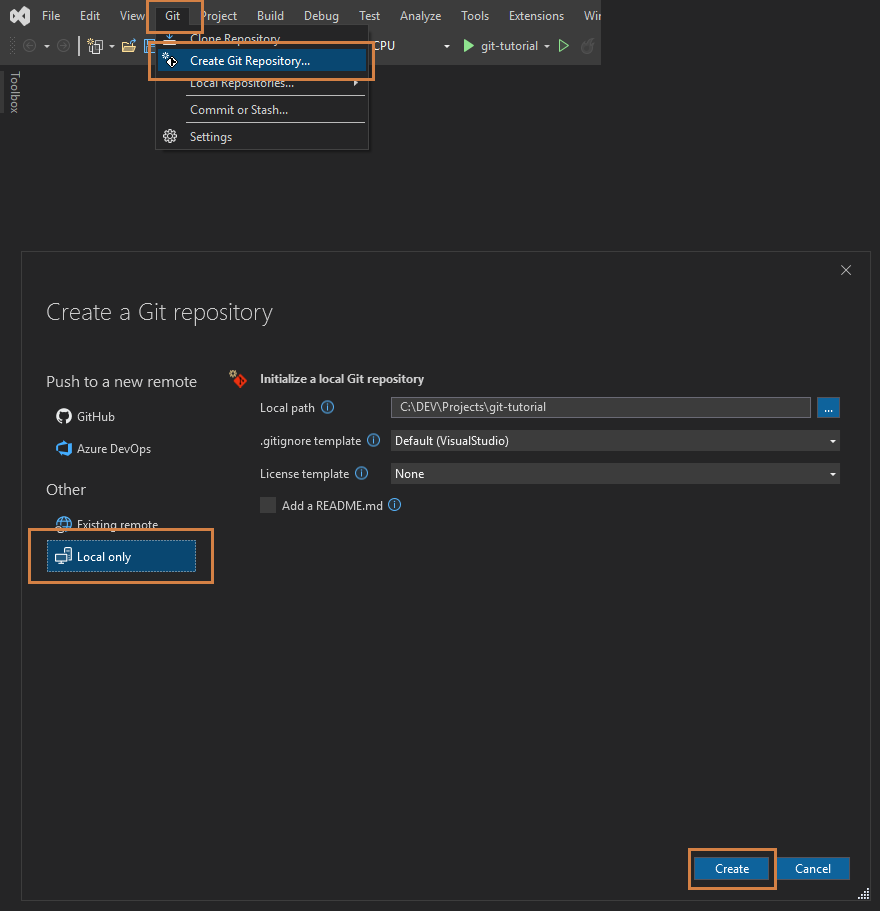Browse for local path with ellipsis button
The image size is (880, 911).
click(x=828, y=407)
